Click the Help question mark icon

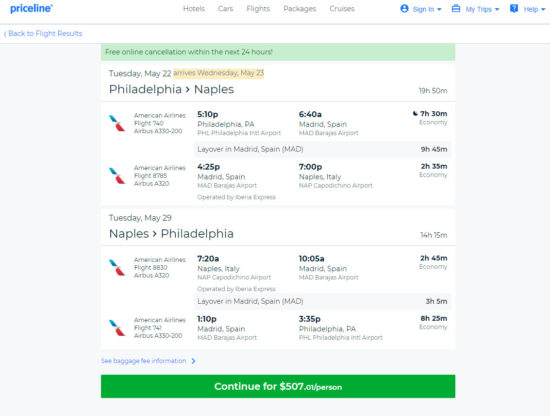[x=514, y=8]
